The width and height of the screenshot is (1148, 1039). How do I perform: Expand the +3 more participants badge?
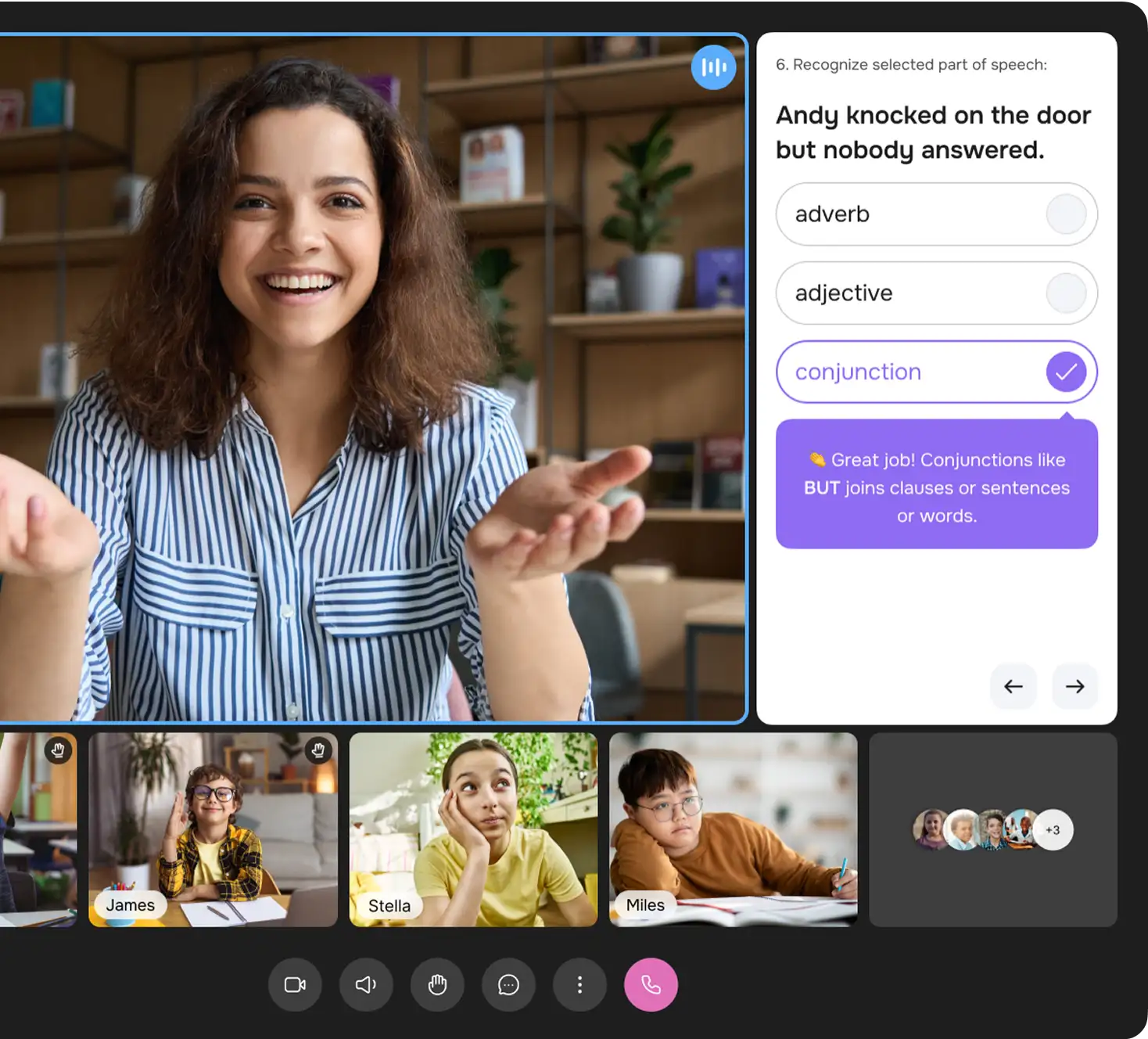[x=1053, y=830]
